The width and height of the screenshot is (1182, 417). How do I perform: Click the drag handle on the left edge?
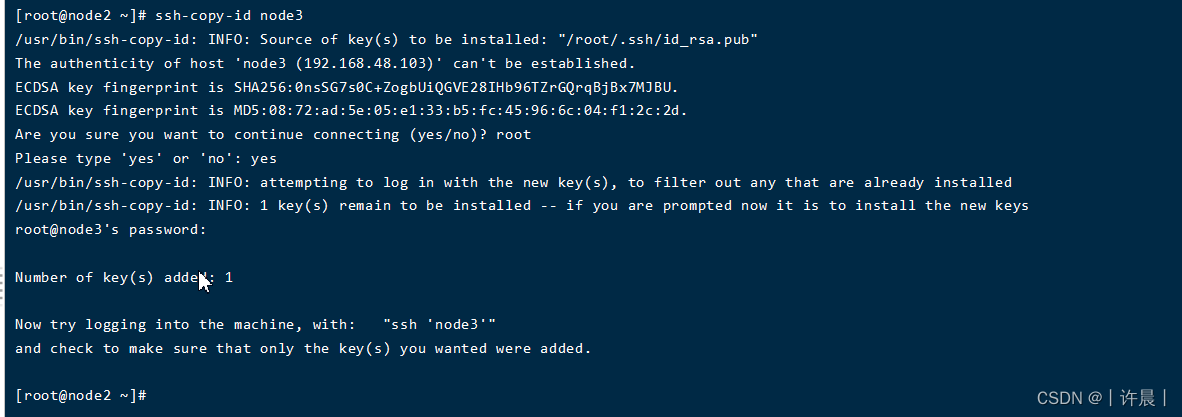coord(3,283)
